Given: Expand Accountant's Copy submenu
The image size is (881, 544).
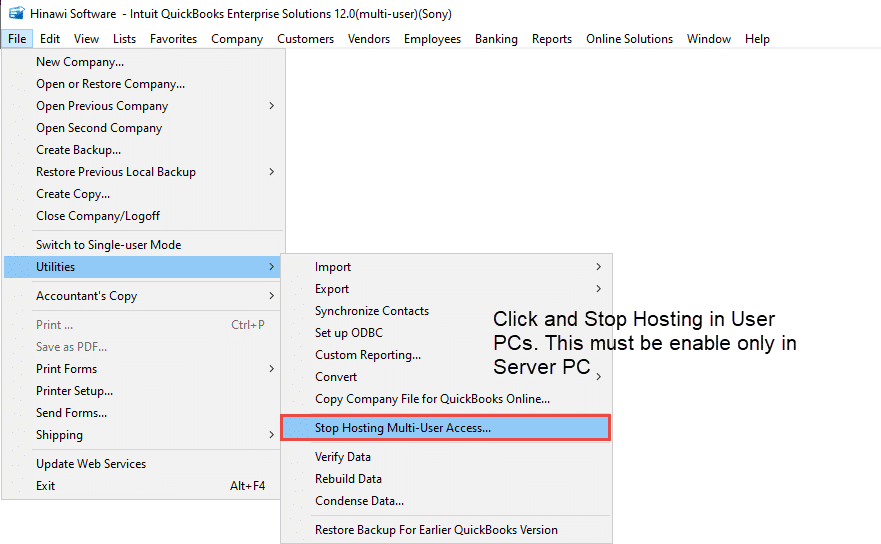Looking at the screenshot, I should point(143,296).
